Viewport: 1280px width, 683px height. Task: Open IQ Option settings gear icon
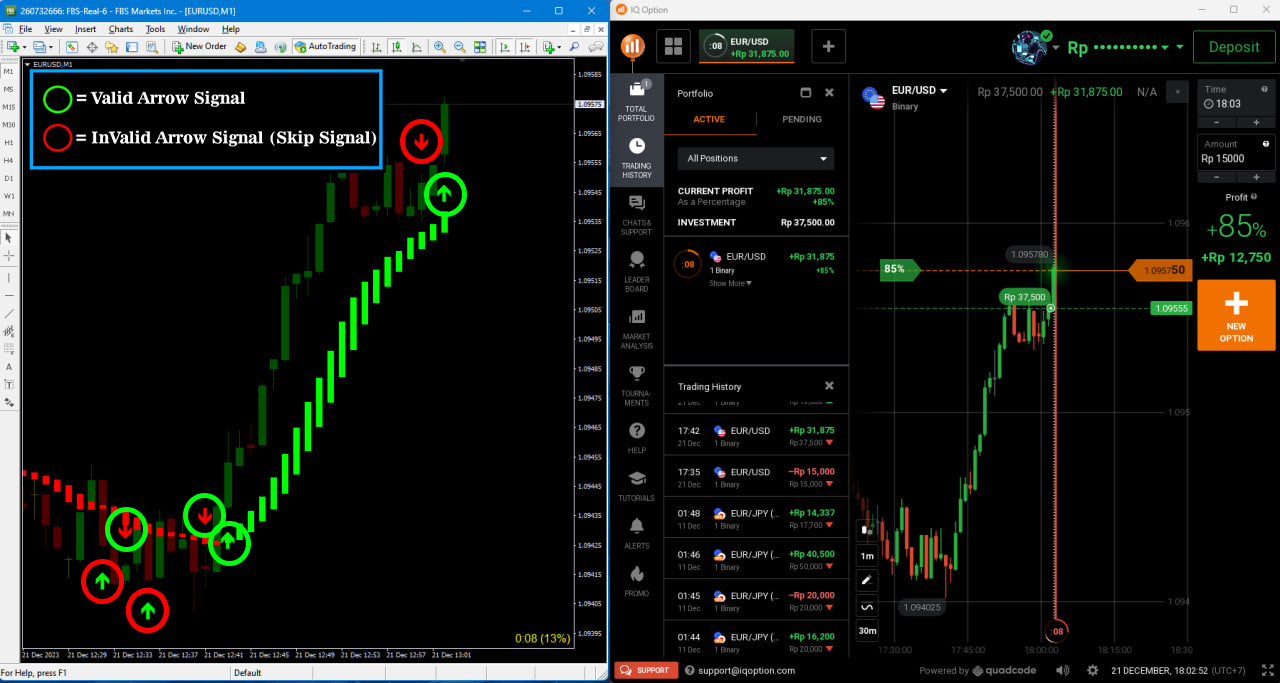click(1093, 670)
